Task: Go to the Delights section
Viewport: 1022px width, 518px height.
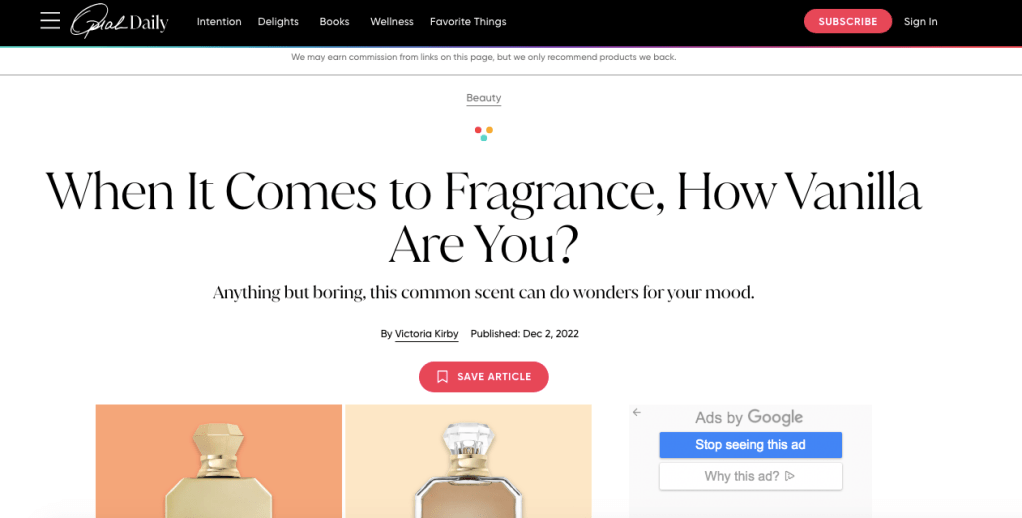Action: click(x=278, y=21)
